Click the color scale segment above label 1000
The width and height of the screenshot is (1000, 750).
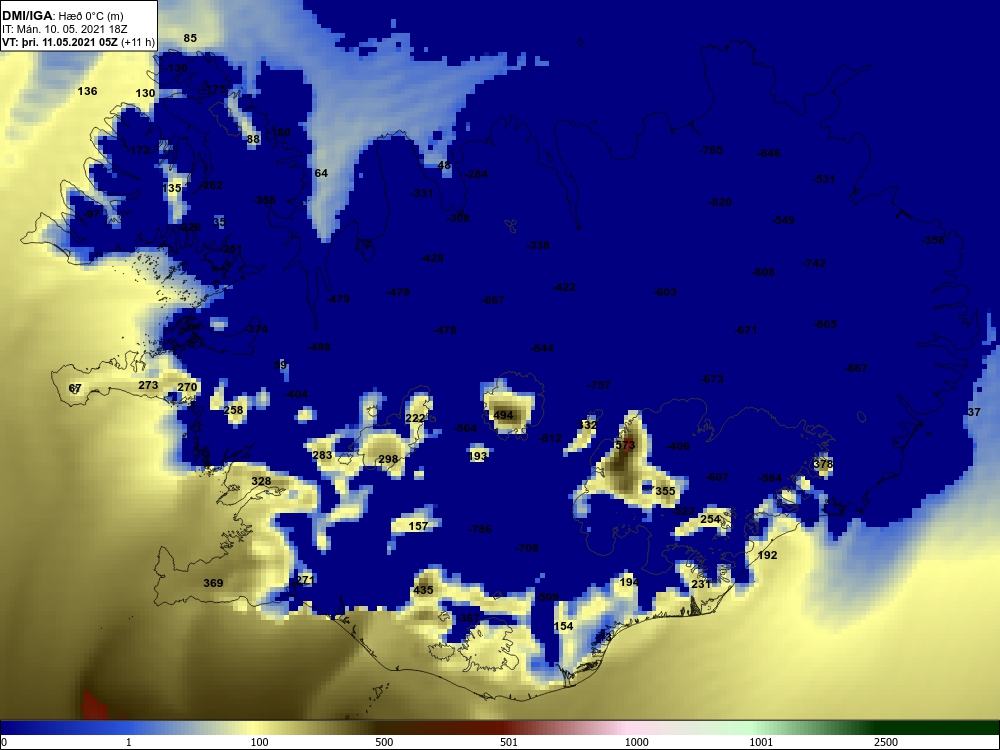pos(636,728)
